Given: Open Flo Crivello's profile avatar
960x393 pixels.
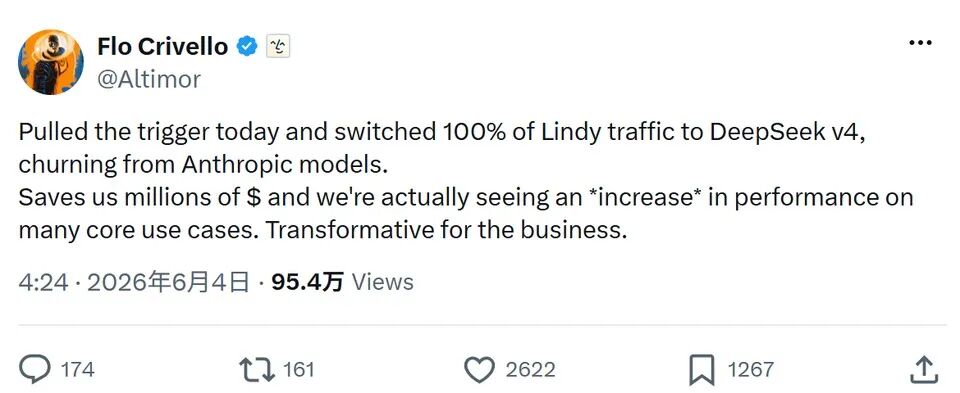Looking at the screenshot, I should point(51,62).
